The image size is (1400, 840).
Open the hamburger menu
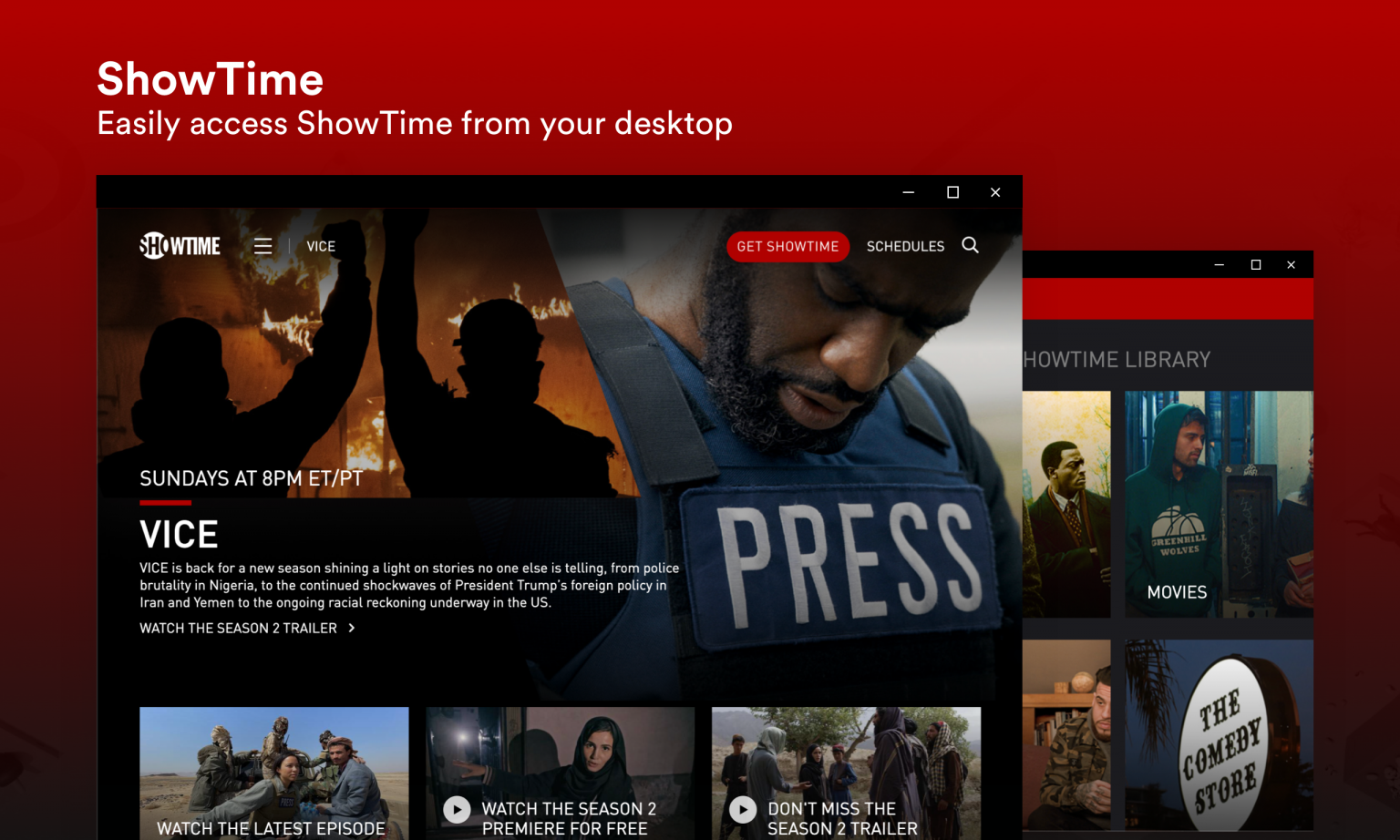tap(263, 246)
